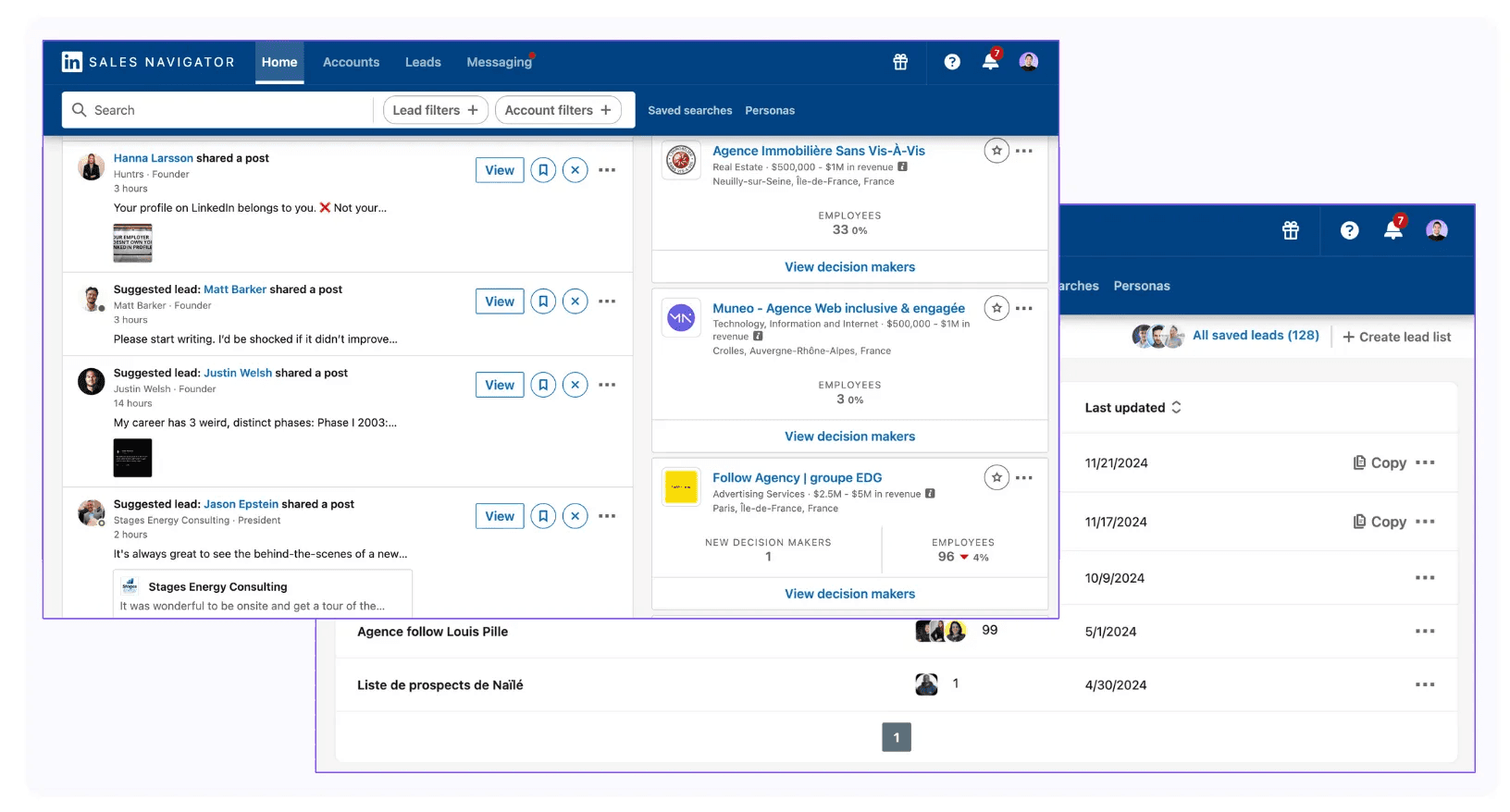This screenshot has height=812, width=1510.
Task: Click the Muneo company logo
Action: pyautogui.click(x=681, y=318)
